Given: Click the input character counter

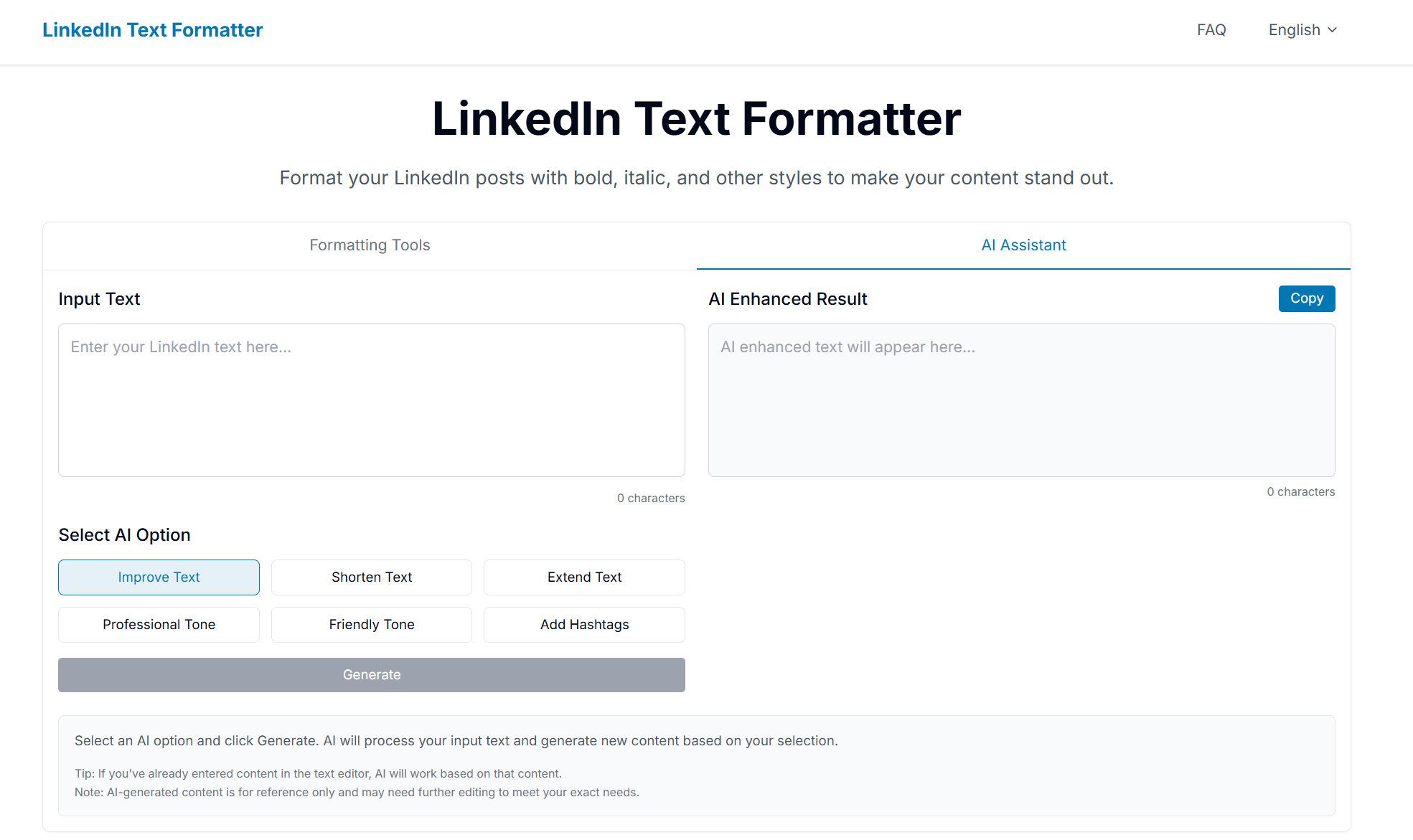Looking at the screenshot, I should (650, 497).
